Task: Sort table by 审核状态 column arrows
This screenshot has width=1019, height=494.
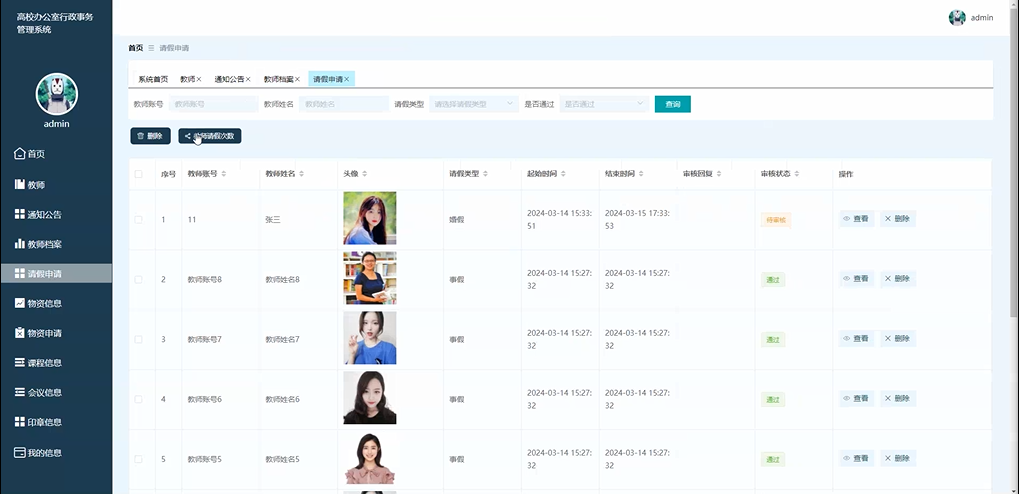Action: (x=797, y=174)
